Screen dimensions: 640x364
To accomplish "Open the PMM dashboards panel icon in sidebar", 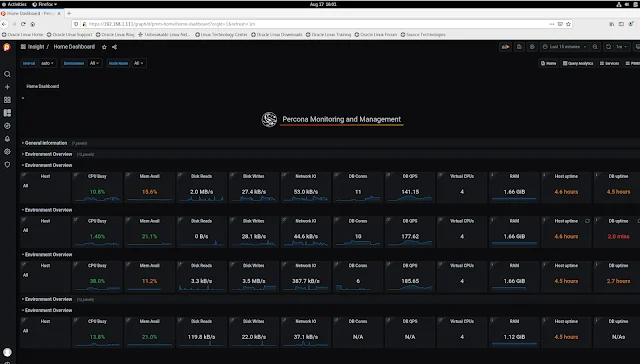I will [x=7, y=113].
